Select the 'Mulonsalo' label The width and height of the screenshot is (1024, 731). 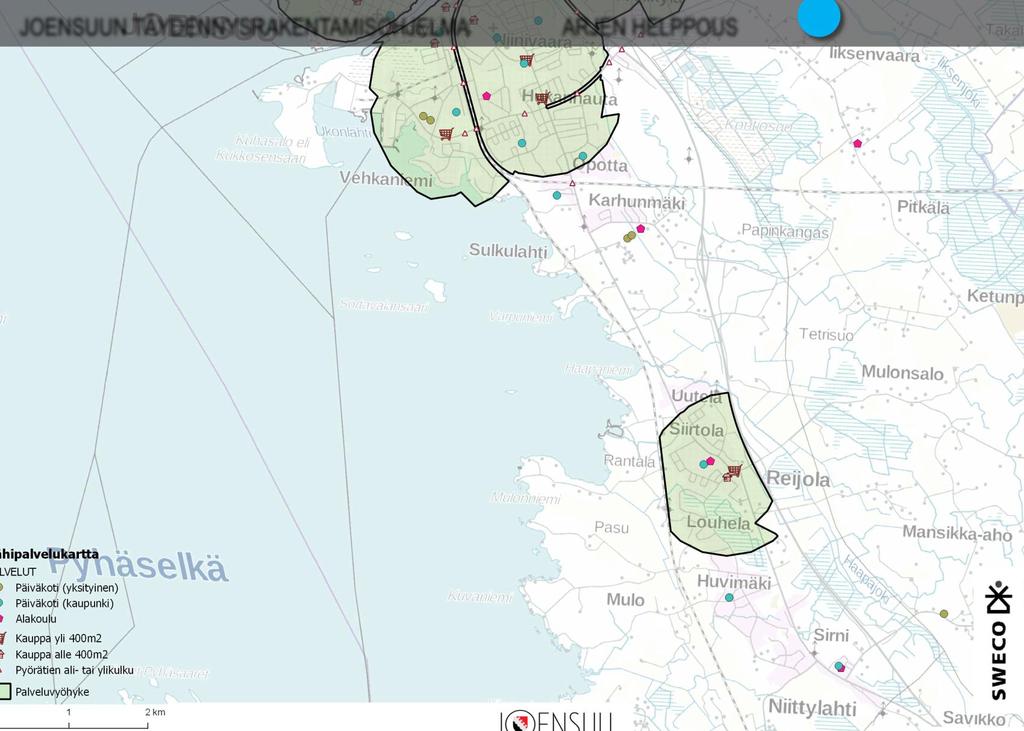903,373
